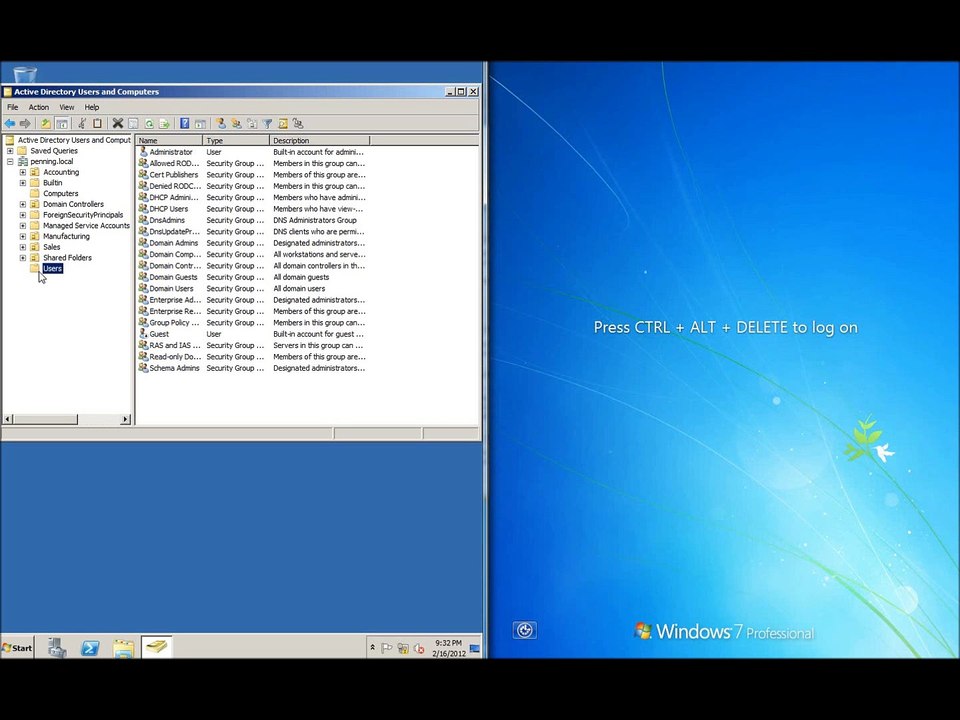Click the volume tray icon with red X

pos(419,648)
